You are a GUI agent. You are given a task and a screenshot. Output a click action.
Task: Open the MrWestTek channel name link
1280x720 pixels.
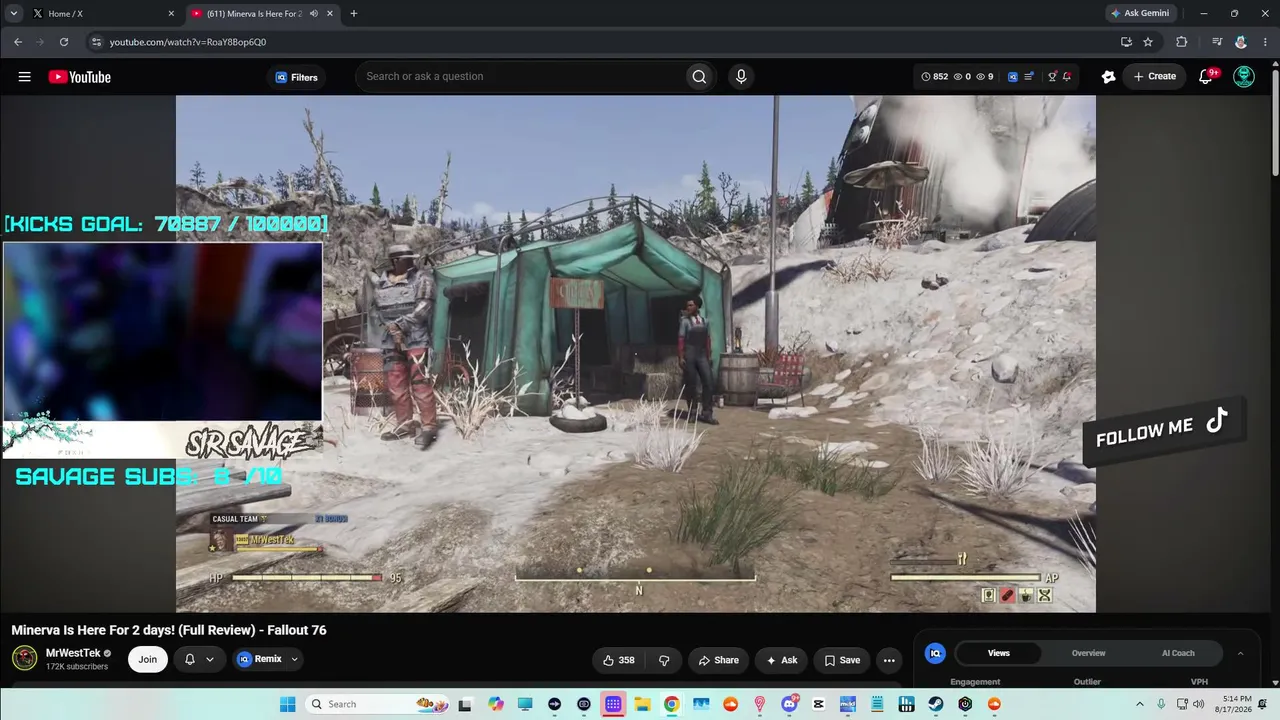[72, 653]
